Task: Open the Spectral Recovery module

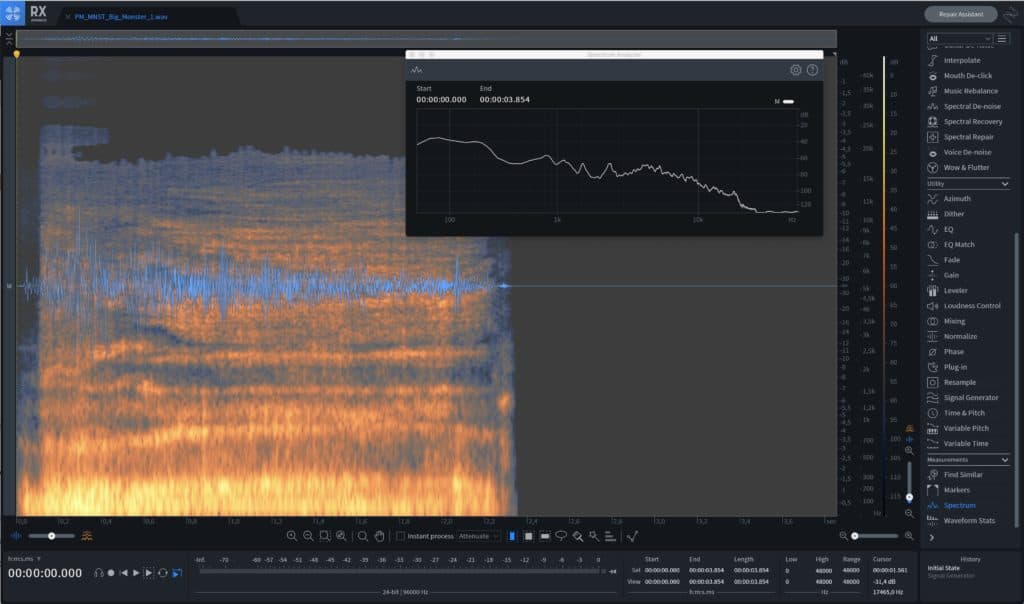Action: pyautogui.click(x=972, y=121)
